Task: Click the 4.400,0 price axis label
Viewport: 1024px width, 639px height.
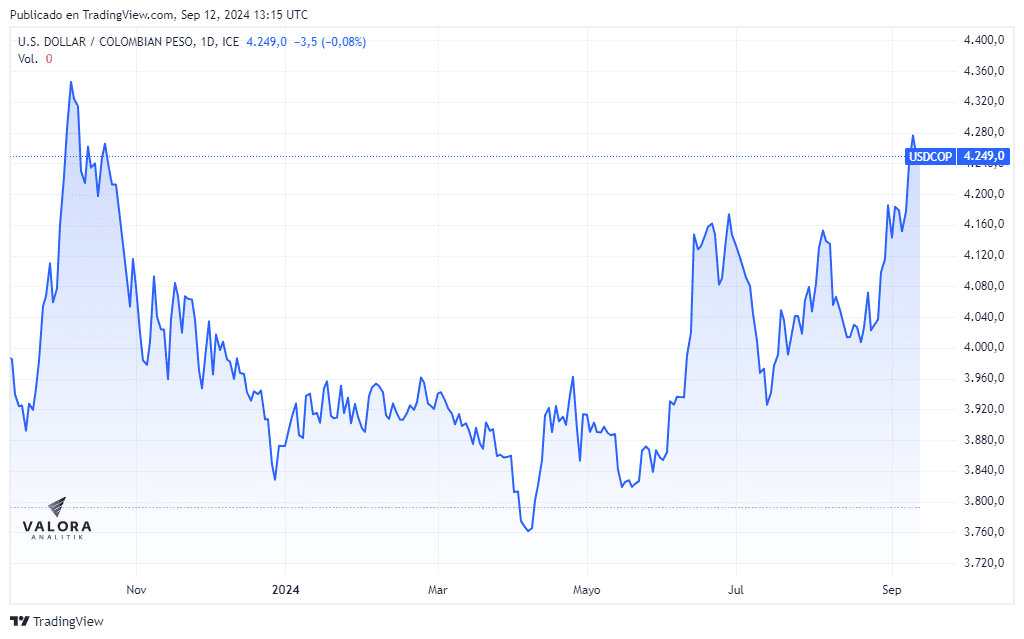Action: (984, 40)
